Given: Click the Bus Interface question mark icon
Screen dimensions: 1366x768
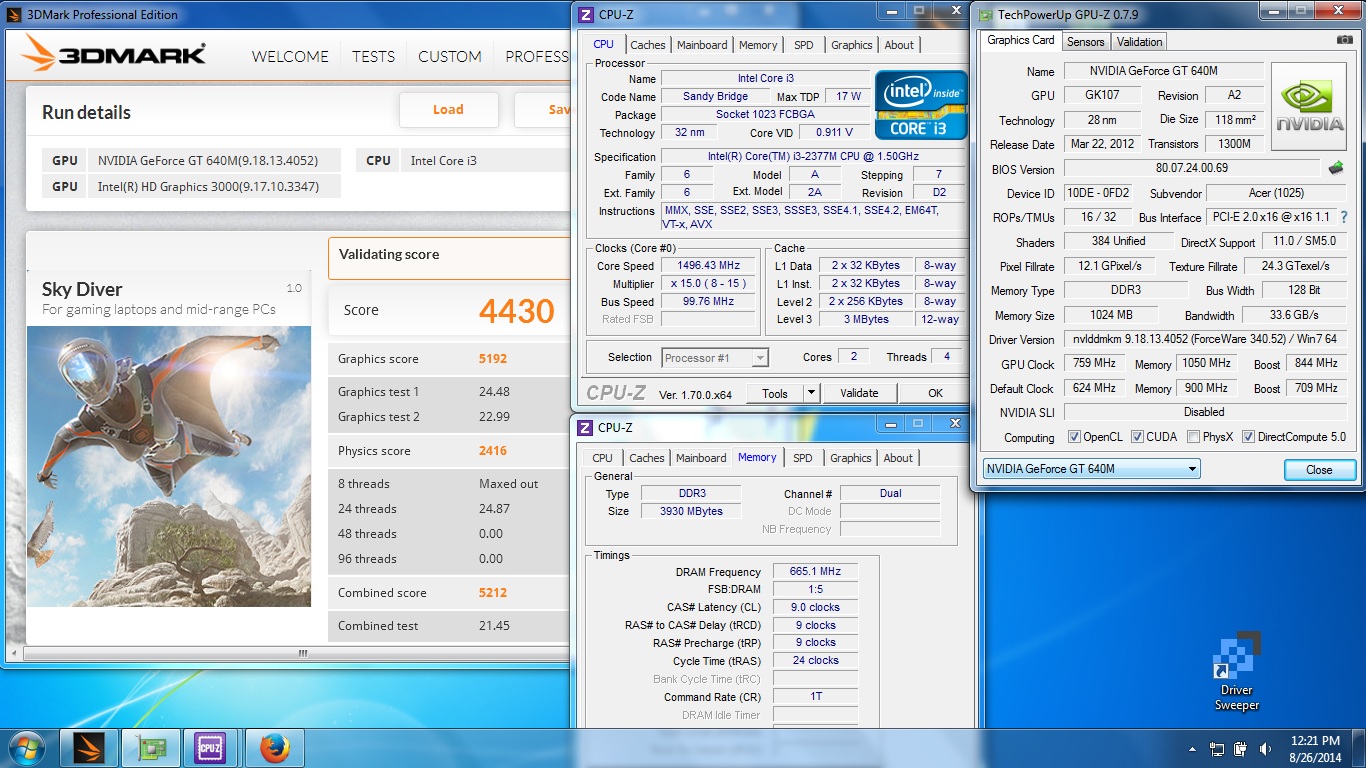Looking at the screenshot, I should [x=1344, y=217].
